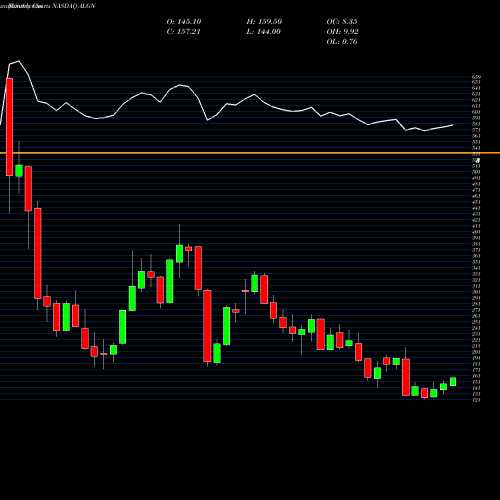
Task: Click the first tall red candle at chart start
Action: pos(10,127)
